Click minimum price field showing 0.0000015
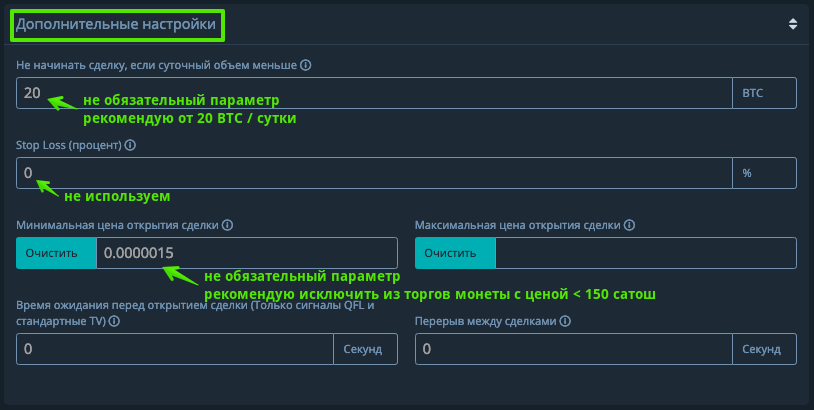814x410 pixels. 246,252
